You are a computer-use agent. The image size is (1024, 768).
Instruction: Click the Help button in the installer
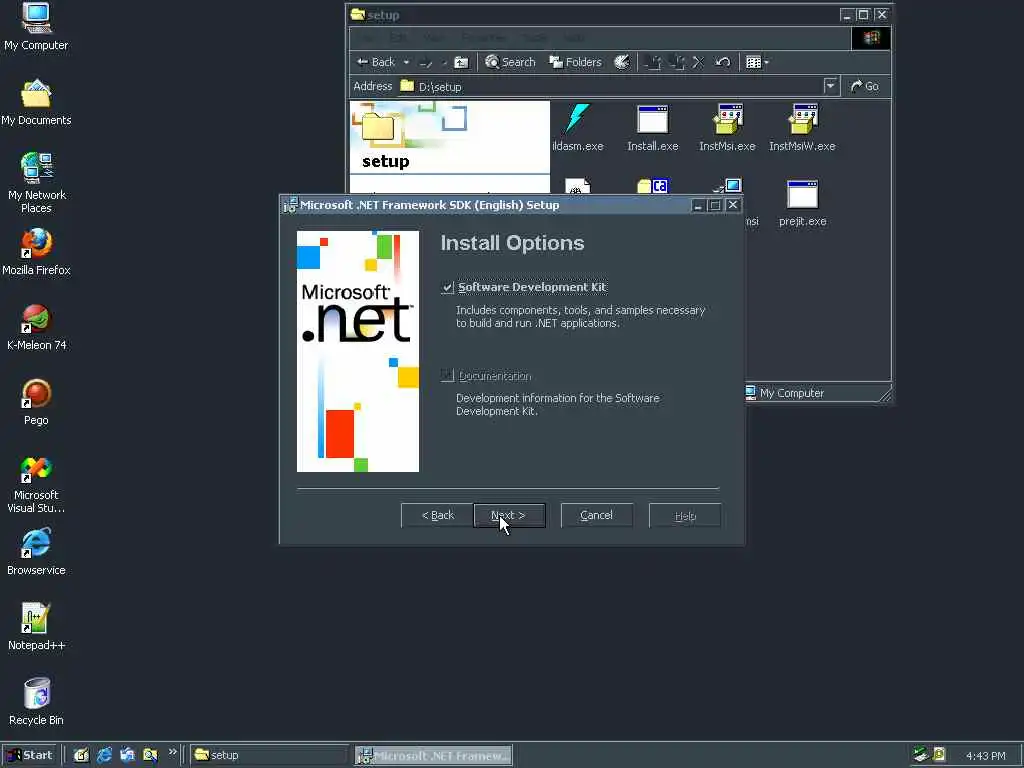(x=685, y=515)
